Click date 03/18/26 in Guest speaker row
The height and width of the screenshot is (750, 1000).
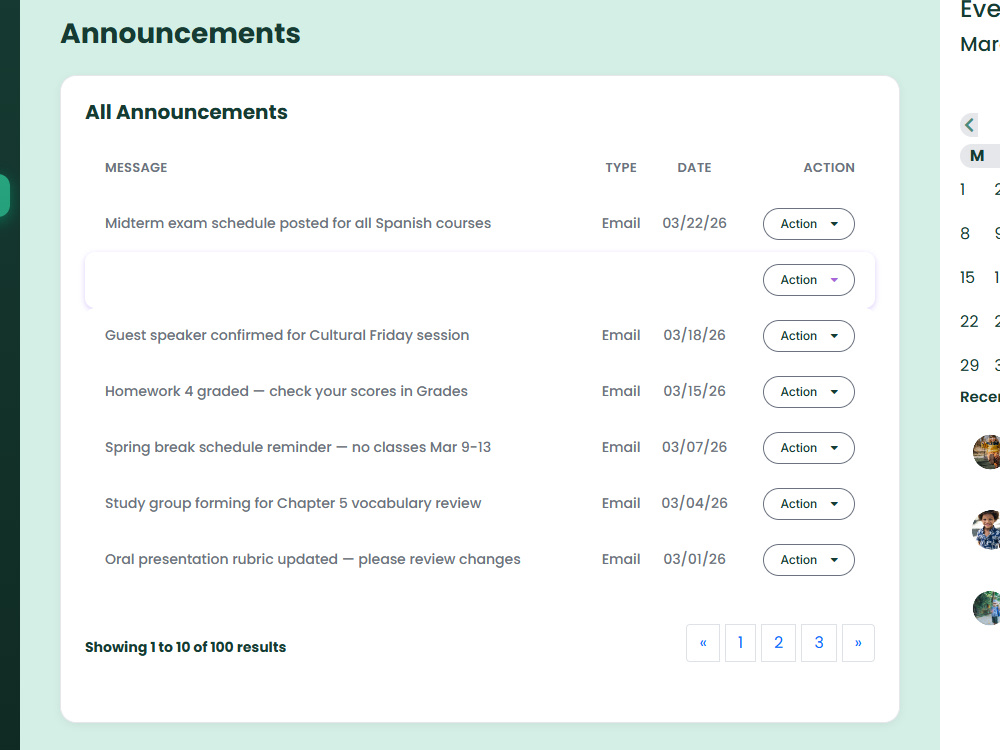695,335
